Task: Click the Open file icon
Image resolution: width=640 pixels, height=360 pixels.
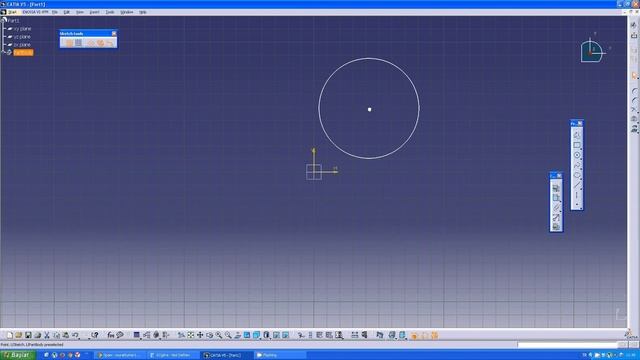Action: click(18, 335)
